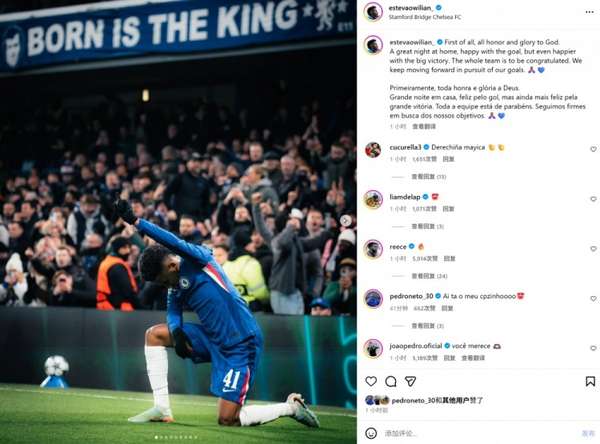Open the three-dot more options menu
Screen dimensions: 600x444
(x=589, y=12)
